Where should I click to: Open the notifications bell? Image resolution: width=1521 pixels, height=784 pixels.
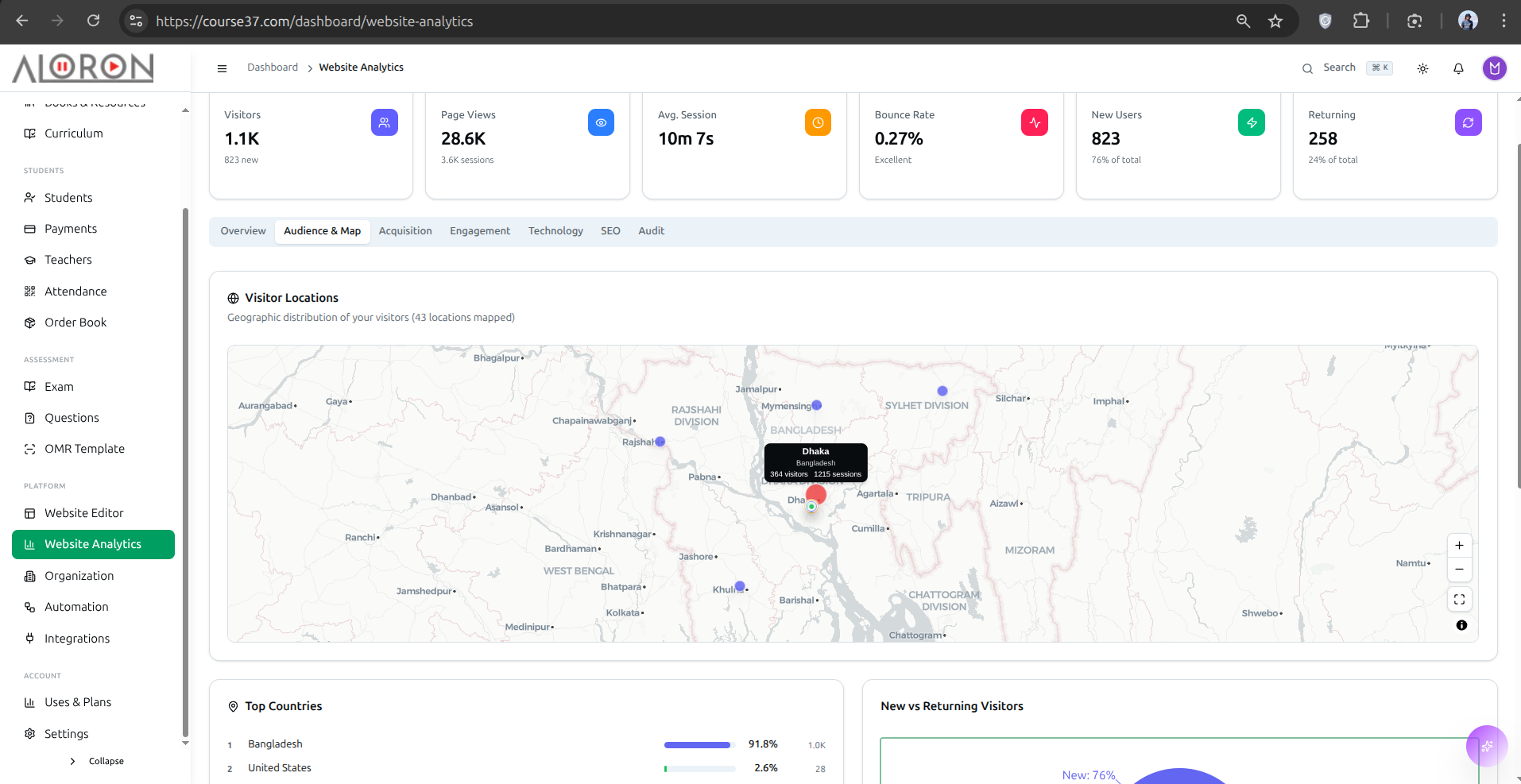pyautogui.click(x=1458, y=68)
